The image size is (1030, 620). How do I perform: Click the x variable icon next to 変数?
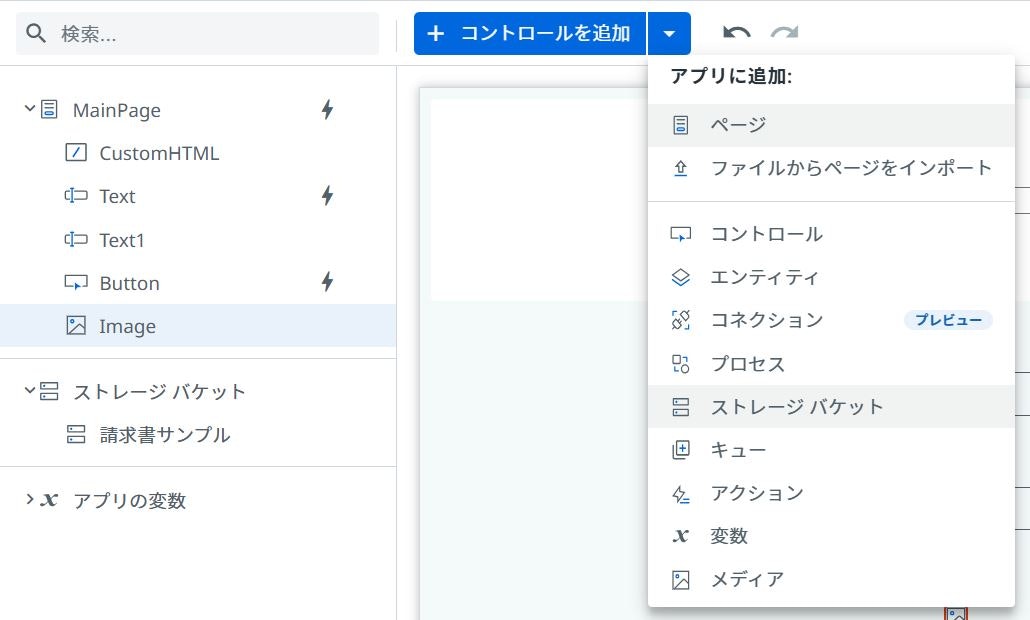680,536
